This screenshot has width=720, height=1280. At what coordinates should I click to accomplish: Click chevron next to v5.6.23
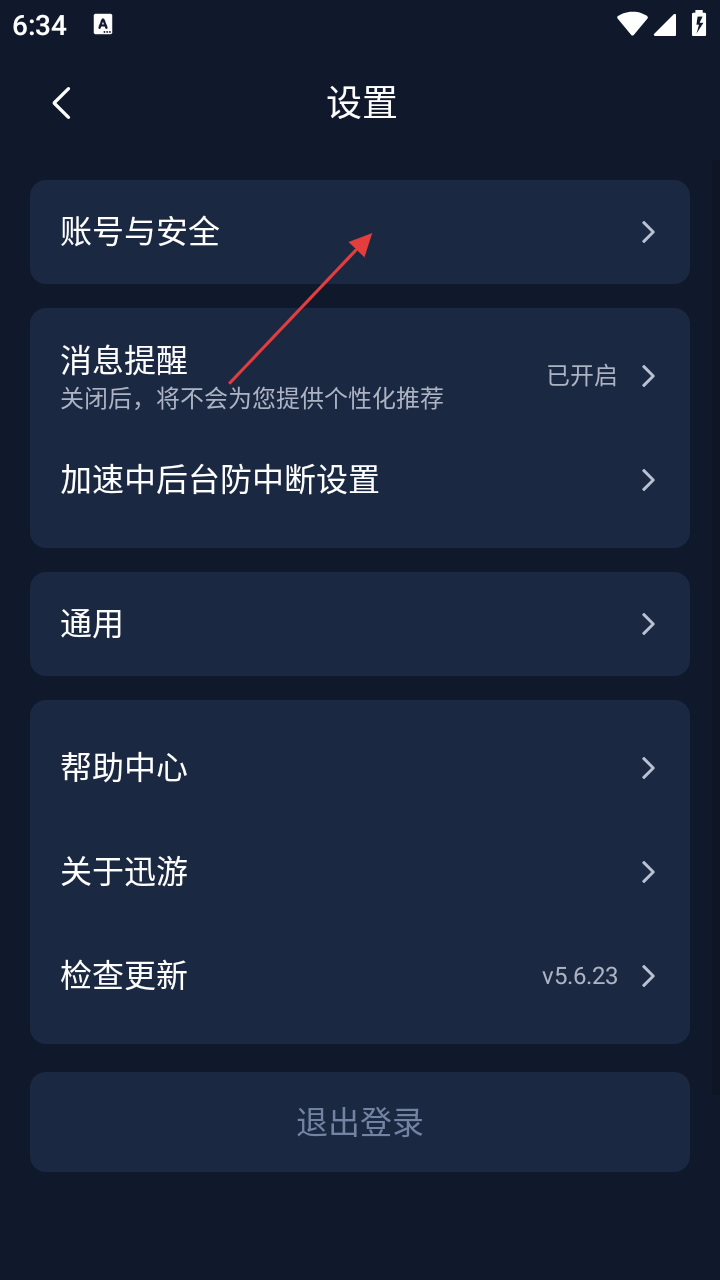tap(648, 976)
